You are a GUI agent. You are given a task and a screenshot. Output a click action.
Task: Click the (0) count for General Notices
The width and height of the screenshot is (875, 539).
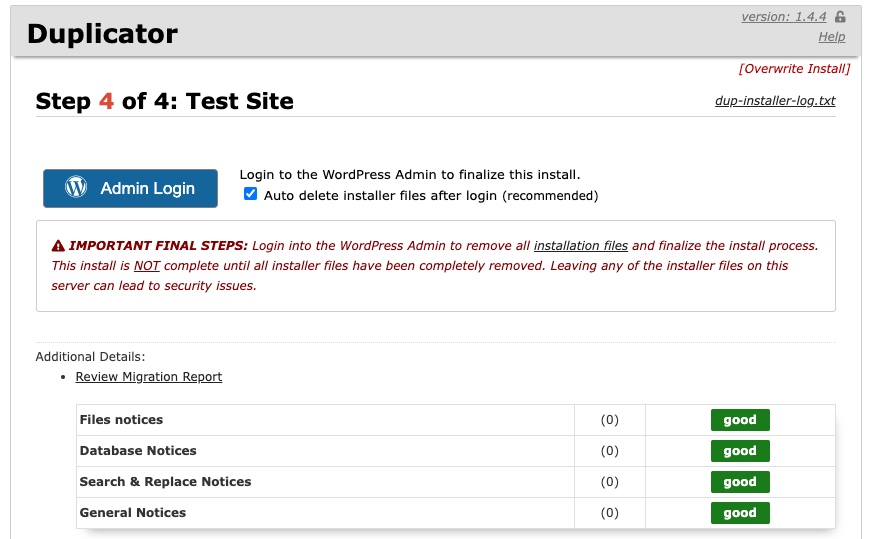point(609,513)
